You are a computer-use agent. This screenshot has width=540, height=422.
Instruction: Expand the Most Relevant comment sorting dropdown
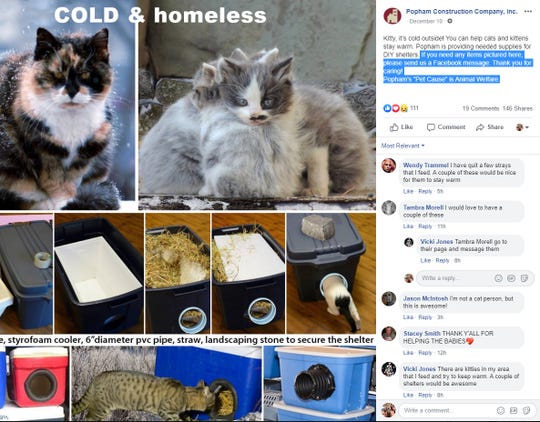(403, 146)
